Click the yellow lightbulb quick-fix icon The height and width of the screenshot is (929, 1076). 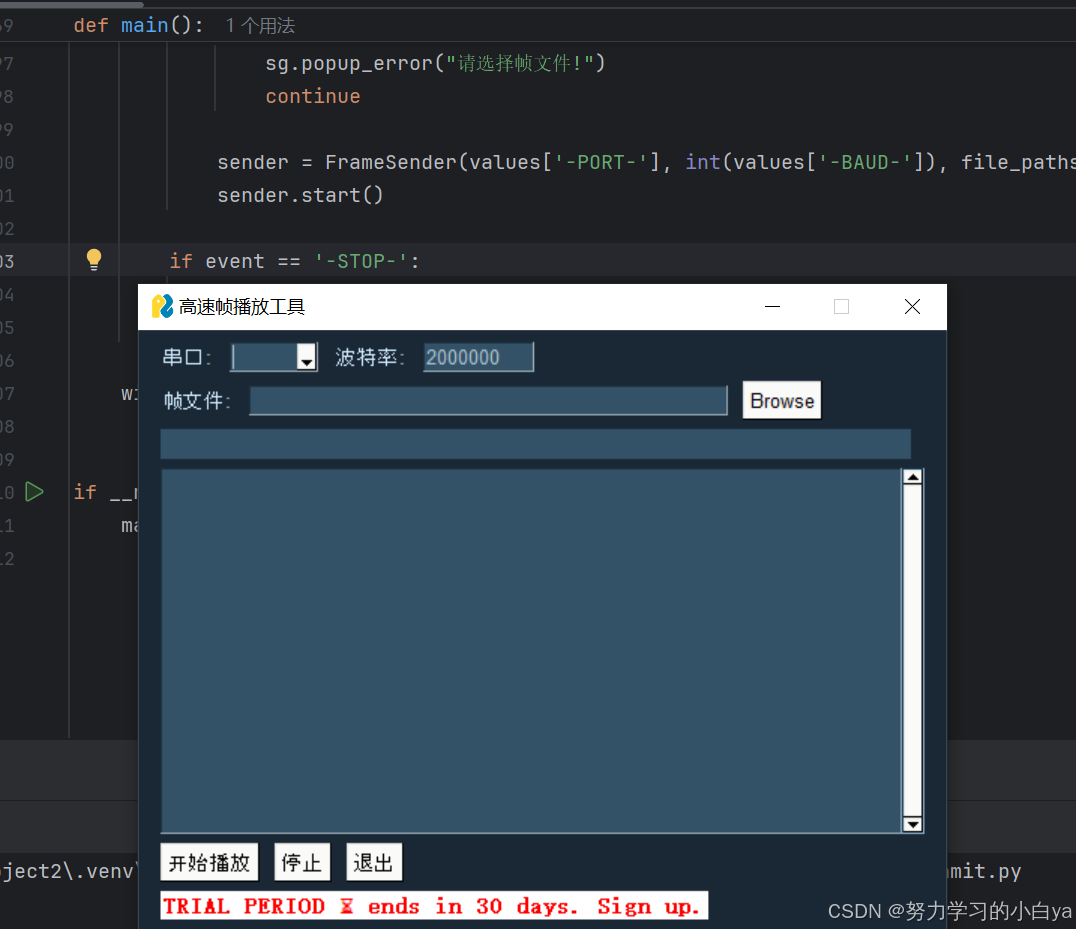[94, 259]
